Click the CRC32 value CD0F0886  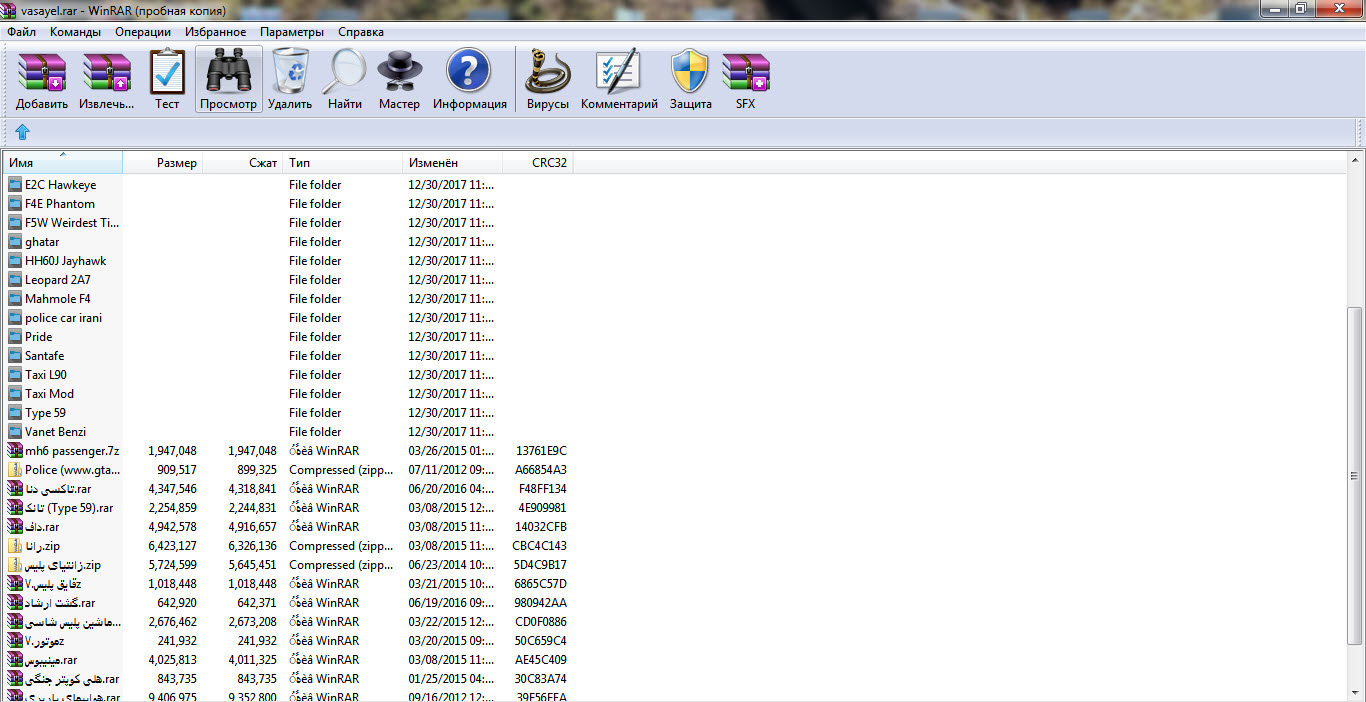[x=541, y=622]
